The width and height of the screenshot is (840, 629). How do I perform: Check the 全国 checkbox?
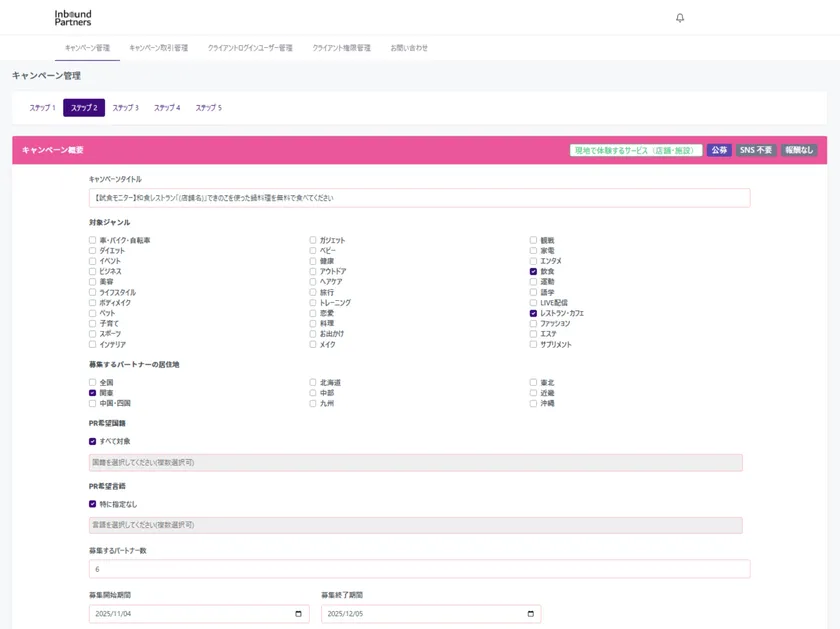tap(90, 384)
